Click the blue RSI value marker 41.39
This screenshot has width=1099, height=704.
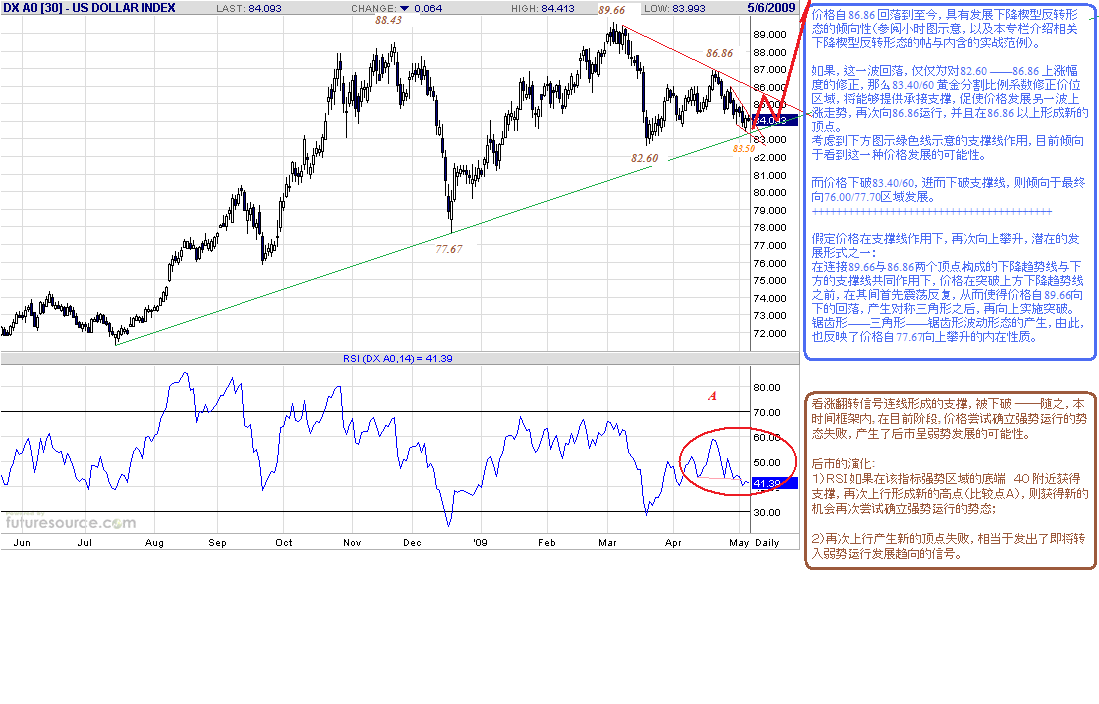(x=774, y=483)
